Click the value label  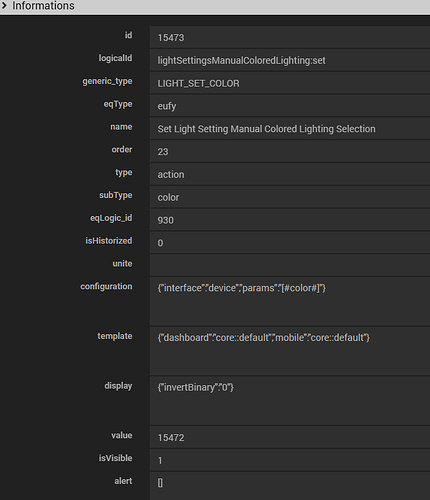(122, 435)
